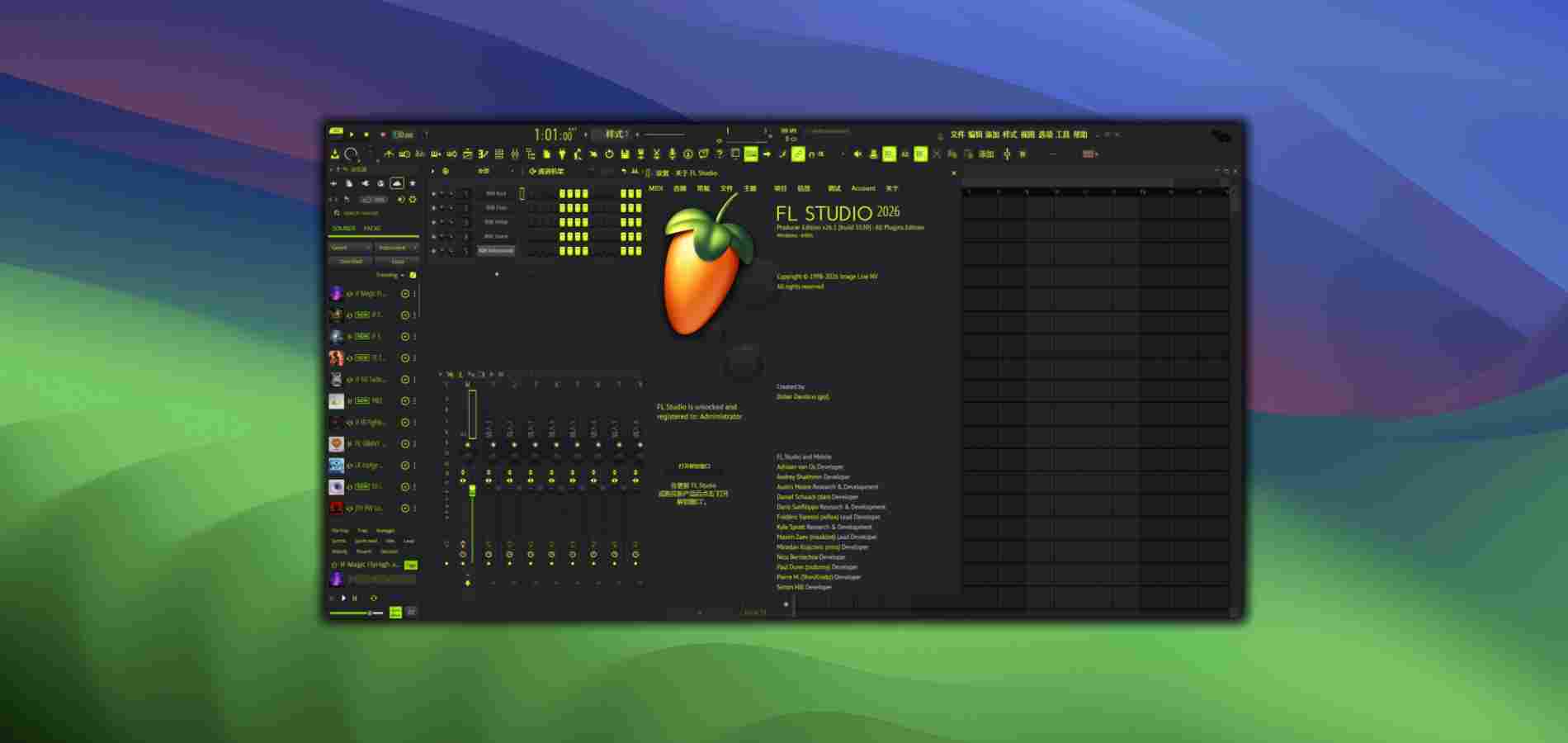This screenshot has height=743, width=1568.
Task: Switch to the Account settings tab
Action: [x=863, y=188]
